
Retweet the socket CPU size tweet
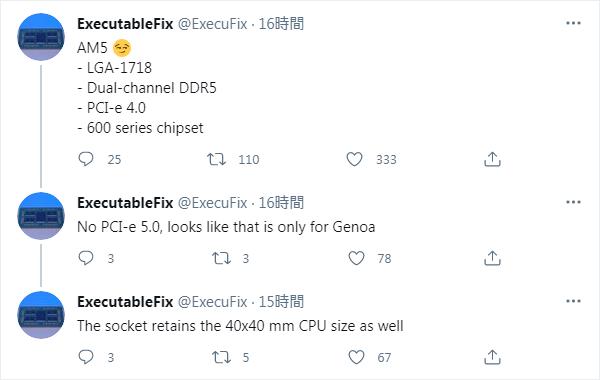pos(222,357)
